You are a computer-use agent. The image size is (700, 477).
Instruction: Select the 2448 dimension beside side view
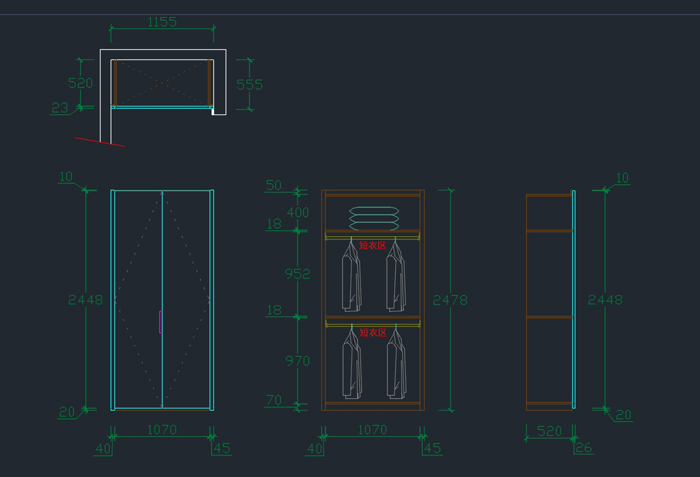[605, 300]
